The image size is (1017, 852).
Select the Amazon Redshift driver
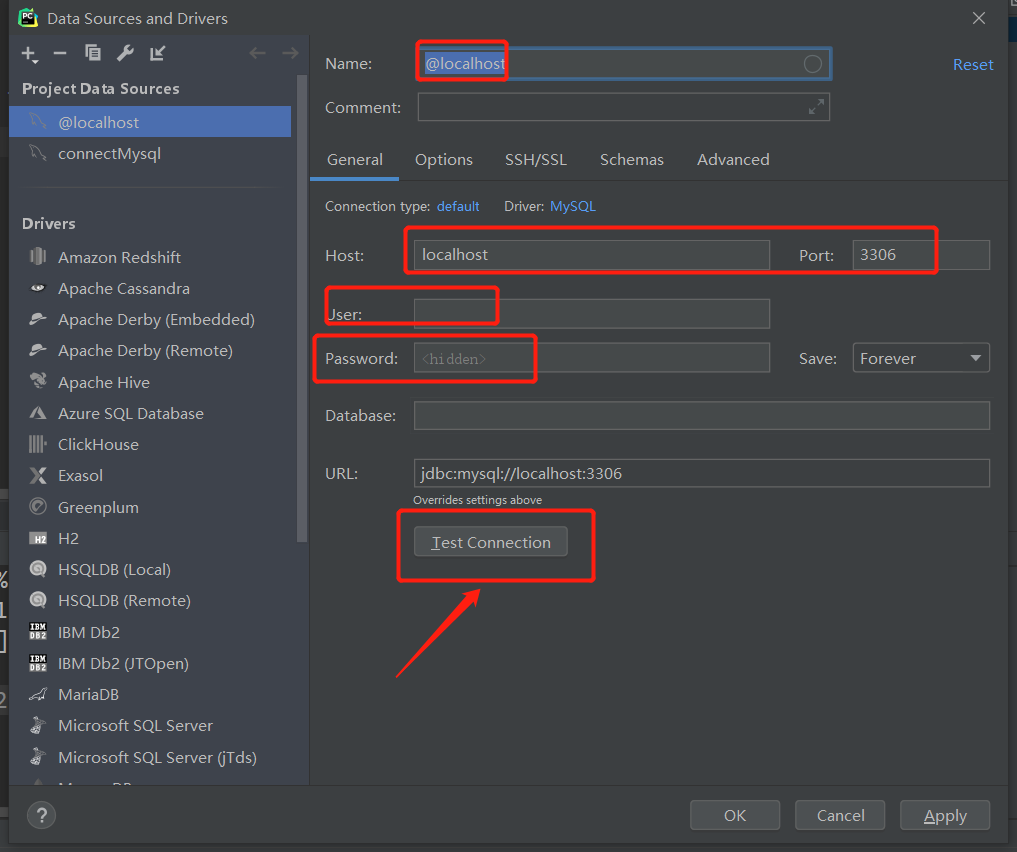[x=150, y=257]
